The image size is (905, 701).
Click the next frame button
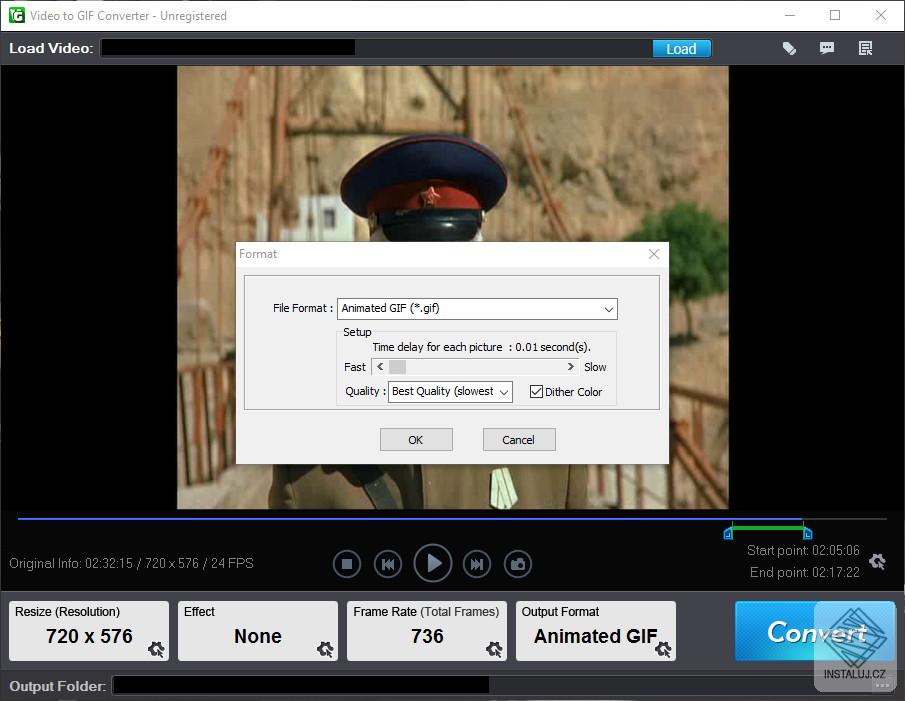pos(477,564)
